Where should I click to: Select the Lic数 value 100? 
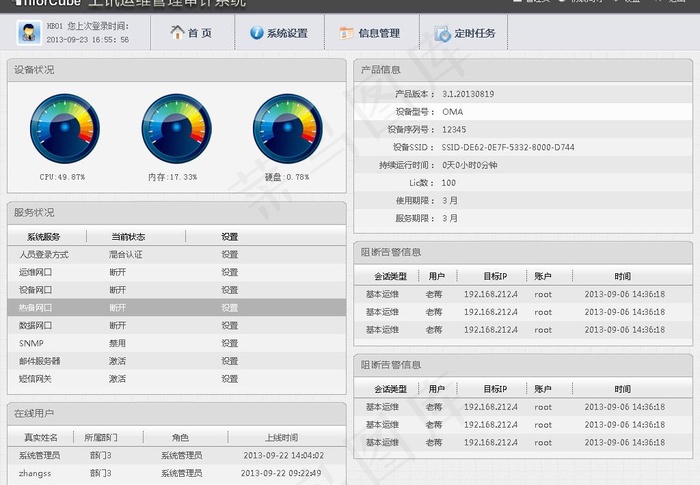coord(449,183)
